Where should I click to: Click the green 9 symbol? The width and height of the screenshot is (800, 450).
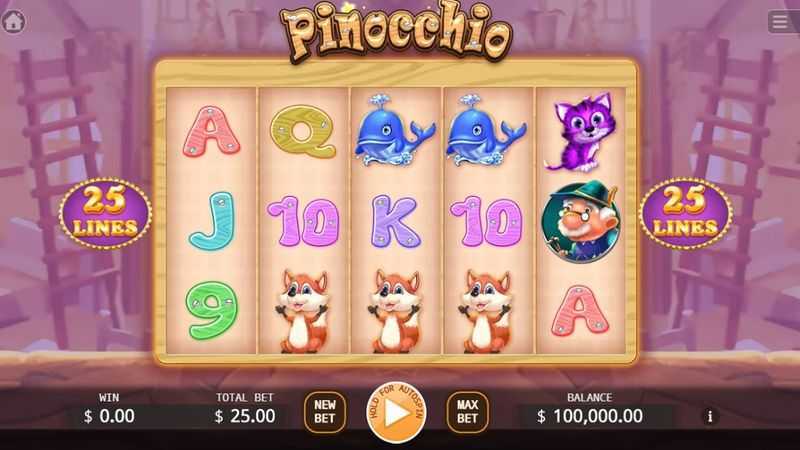click(211, 310)
